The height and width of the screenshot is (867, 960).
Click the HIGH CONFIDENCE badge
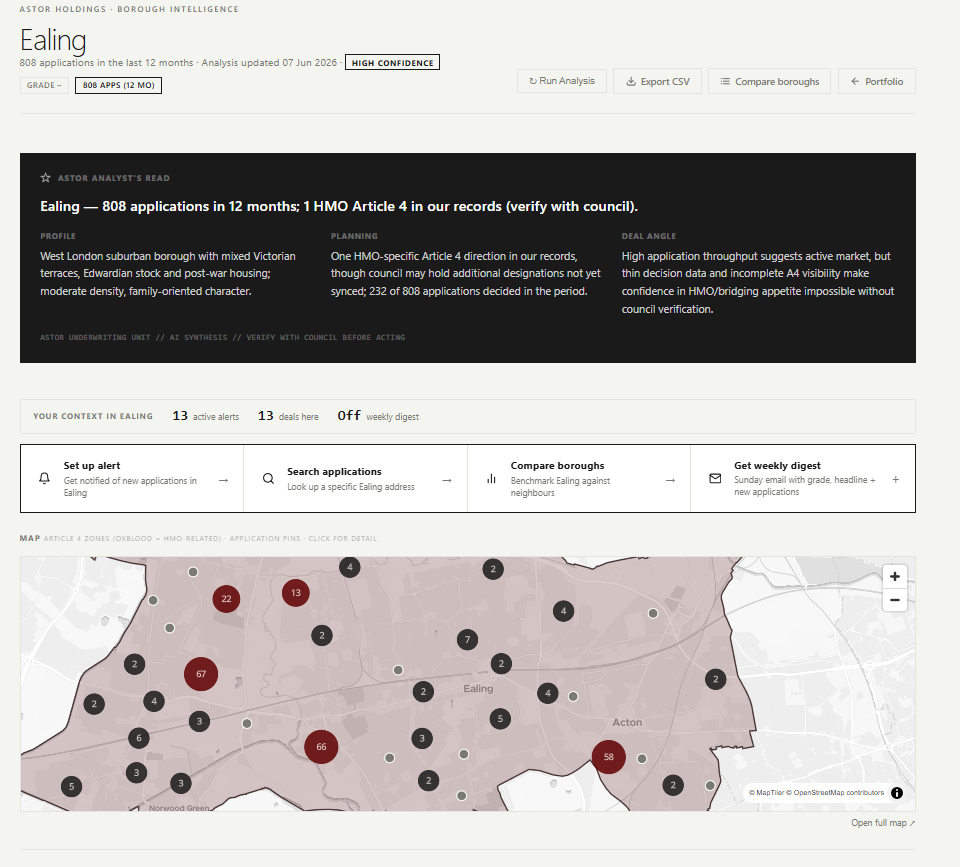pos(392,62)
